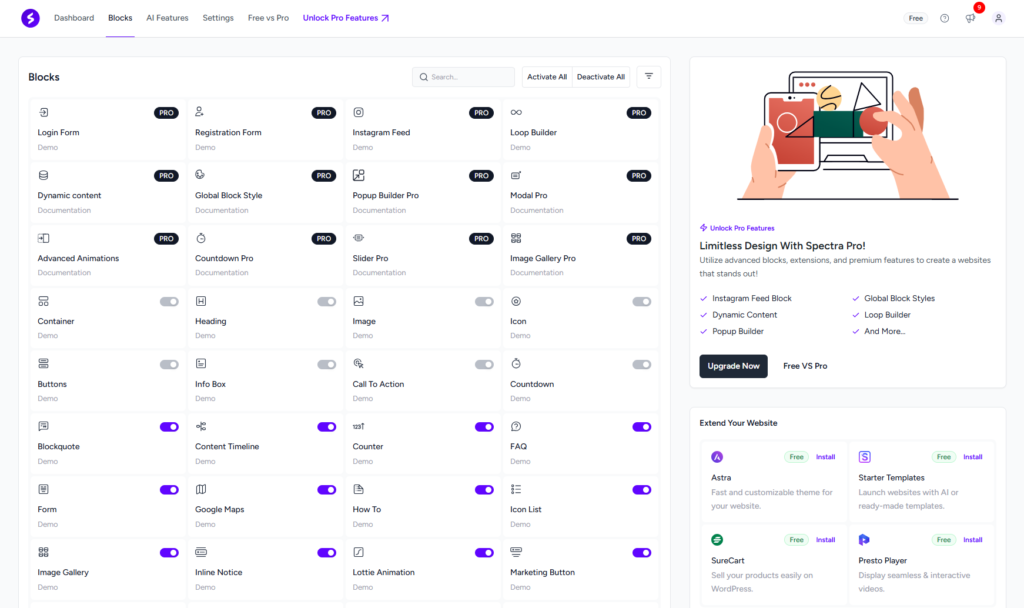Go to the Free vs Pro tab
This screenshot has width=1024, height=608.
pos(268,18)
